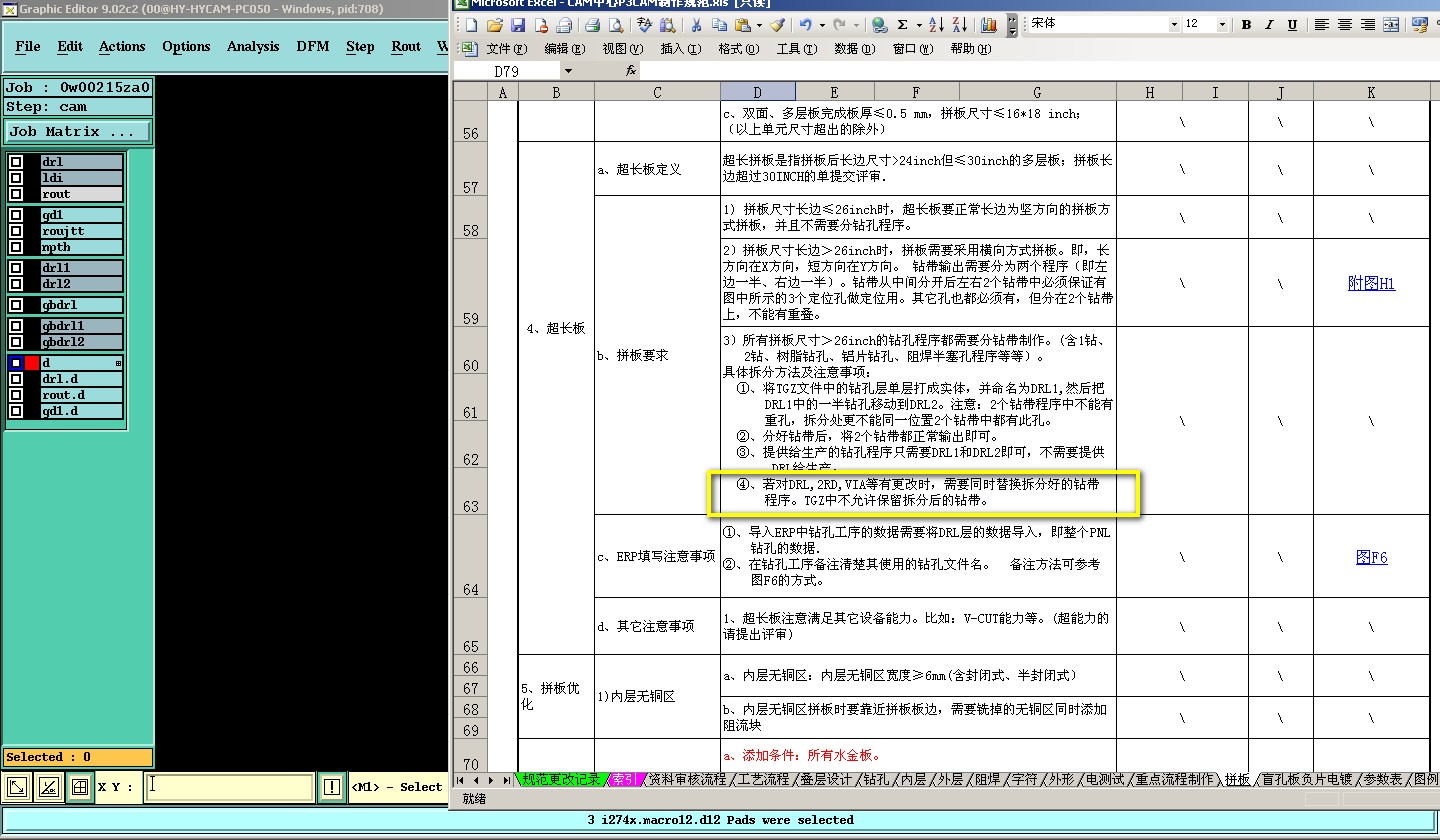The image size is (1440, 840).
Task: Click the exclamation mark button in Graphic Editor
Action: pyautogui.click(x=332, y=787)
